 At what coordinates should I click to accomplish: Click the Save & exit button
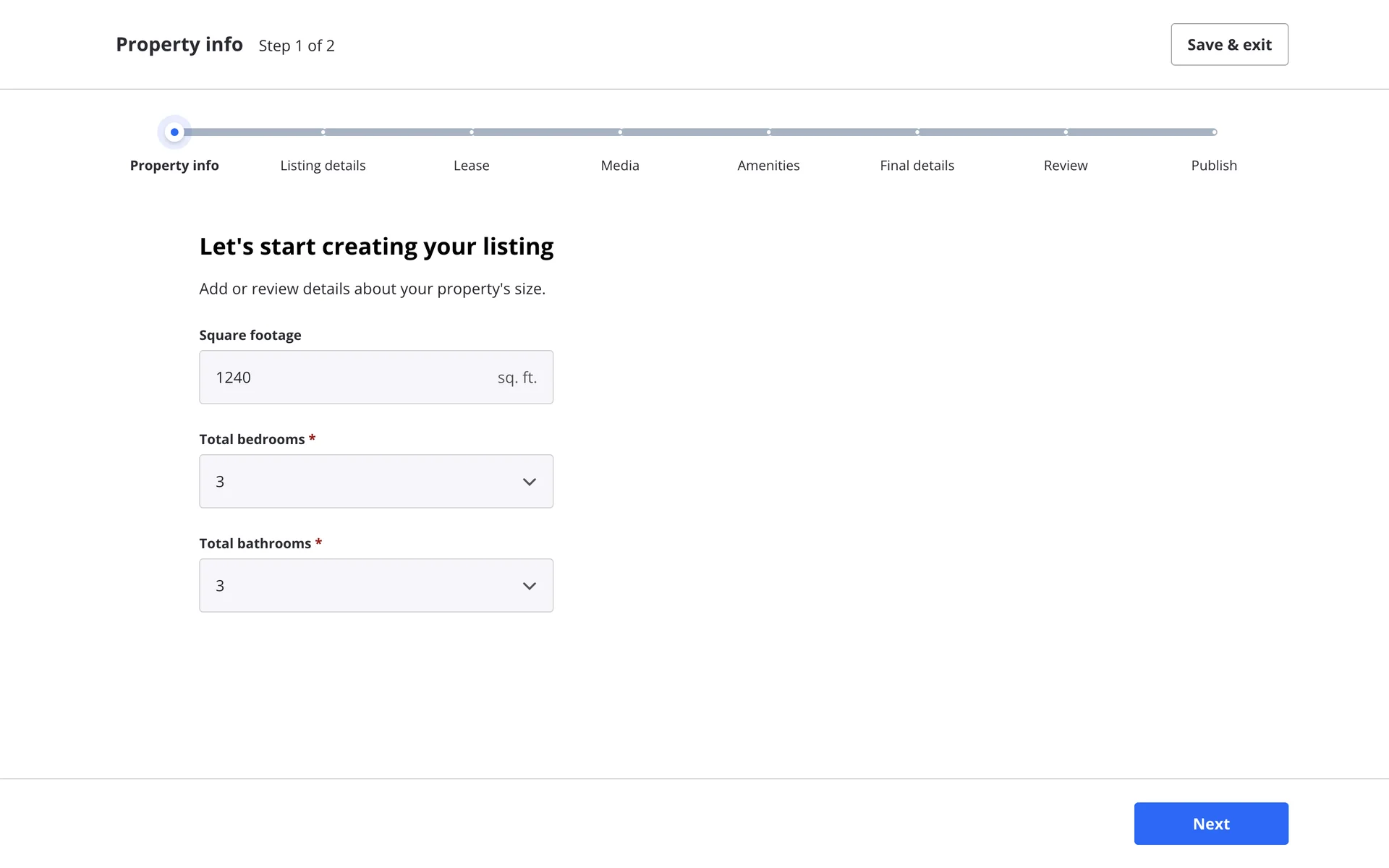click(x=1229, y=45)
